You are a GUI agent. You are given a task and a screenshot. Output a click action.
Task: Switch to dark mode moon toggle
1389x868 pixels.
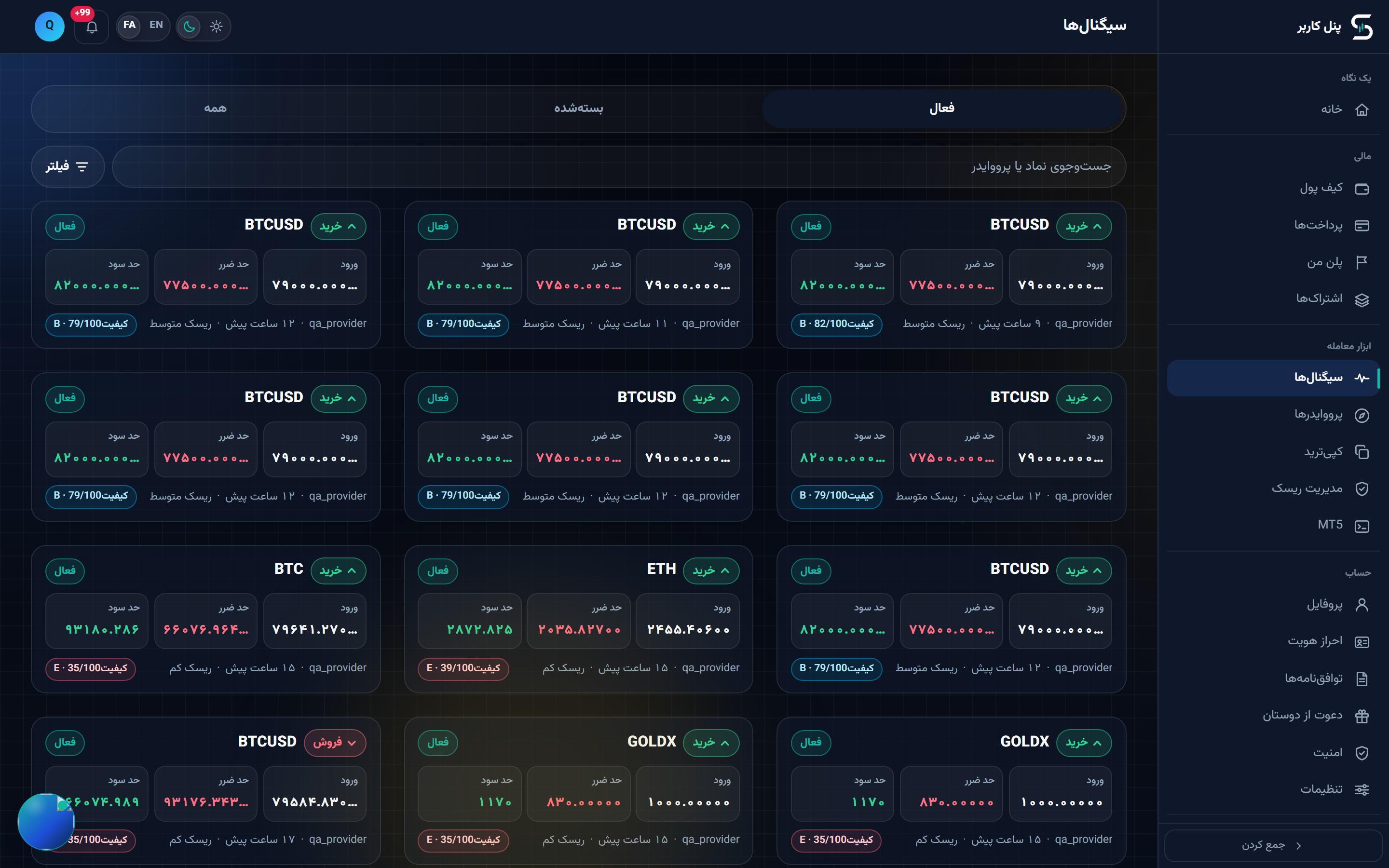pyautogui.click(x=190, y=27)
